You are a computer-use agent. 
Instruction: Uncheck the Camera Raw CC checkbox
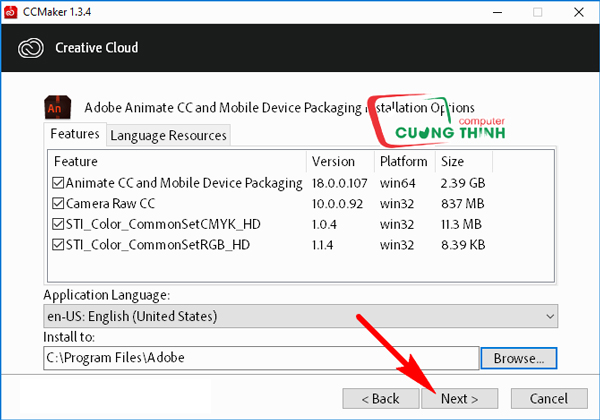coord(58,203)
